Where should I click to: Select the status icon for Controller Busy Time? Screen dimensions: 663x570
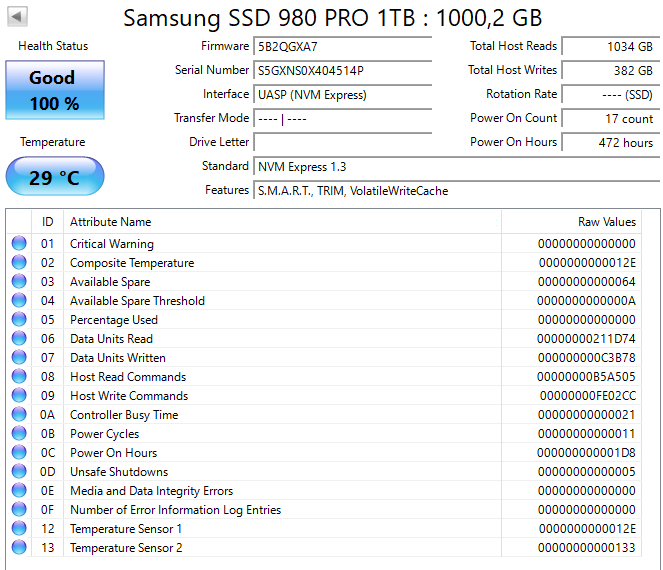(x=19, y=414)
